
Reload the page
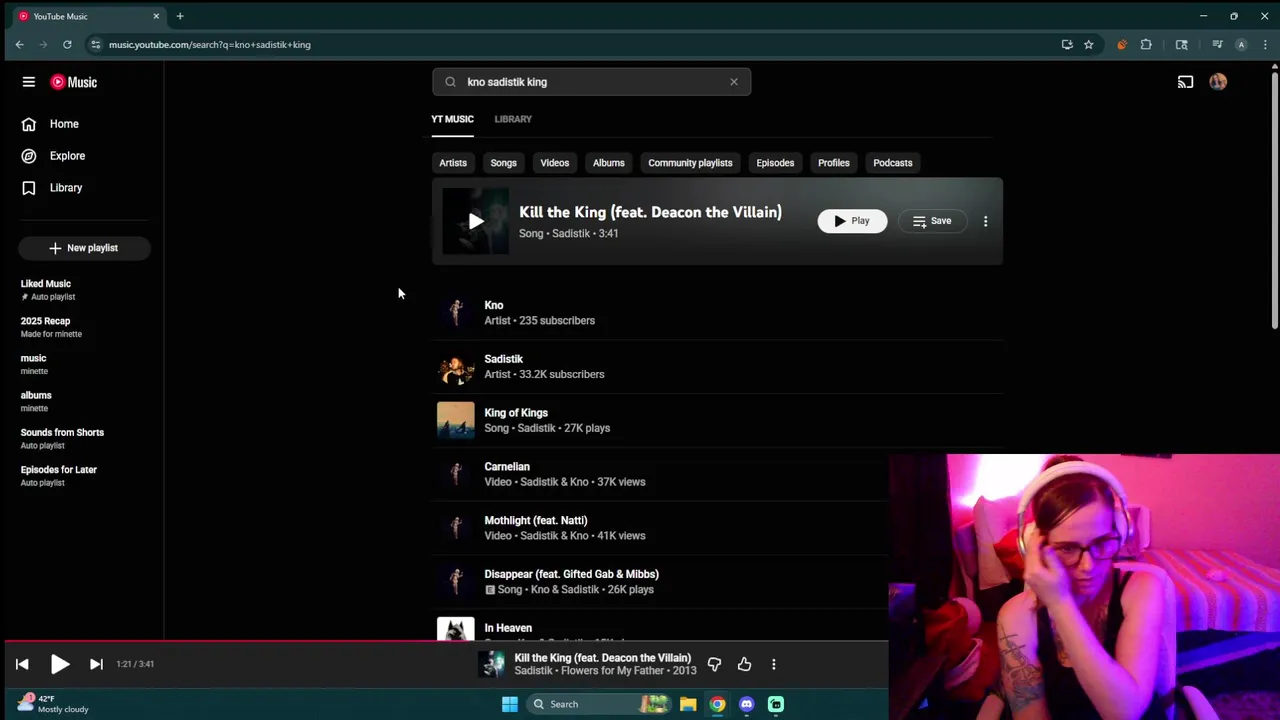pos(67,45)
